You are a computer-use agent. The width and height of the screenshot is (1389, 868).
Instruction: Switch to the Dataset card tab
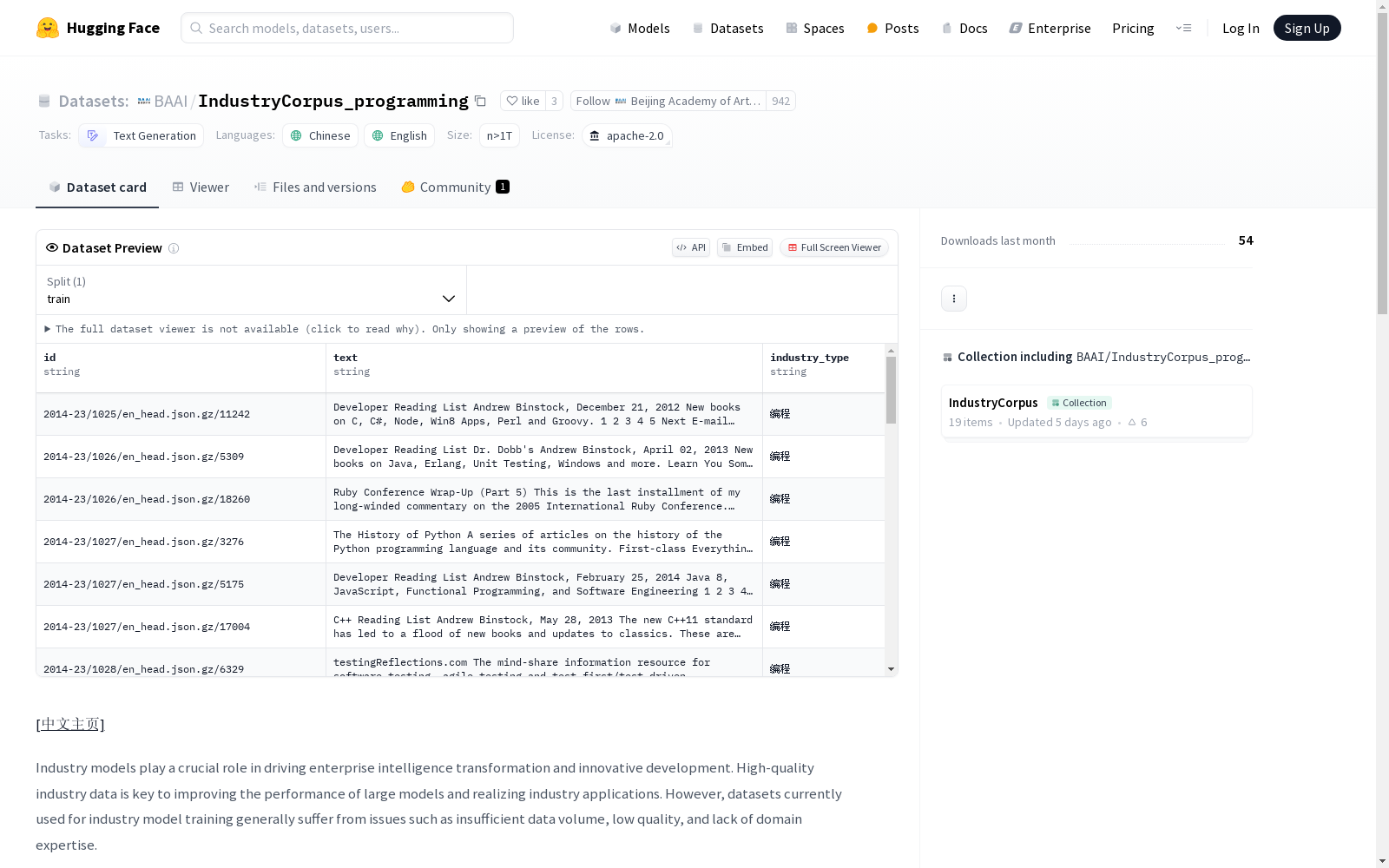click(x=97, y=187)
